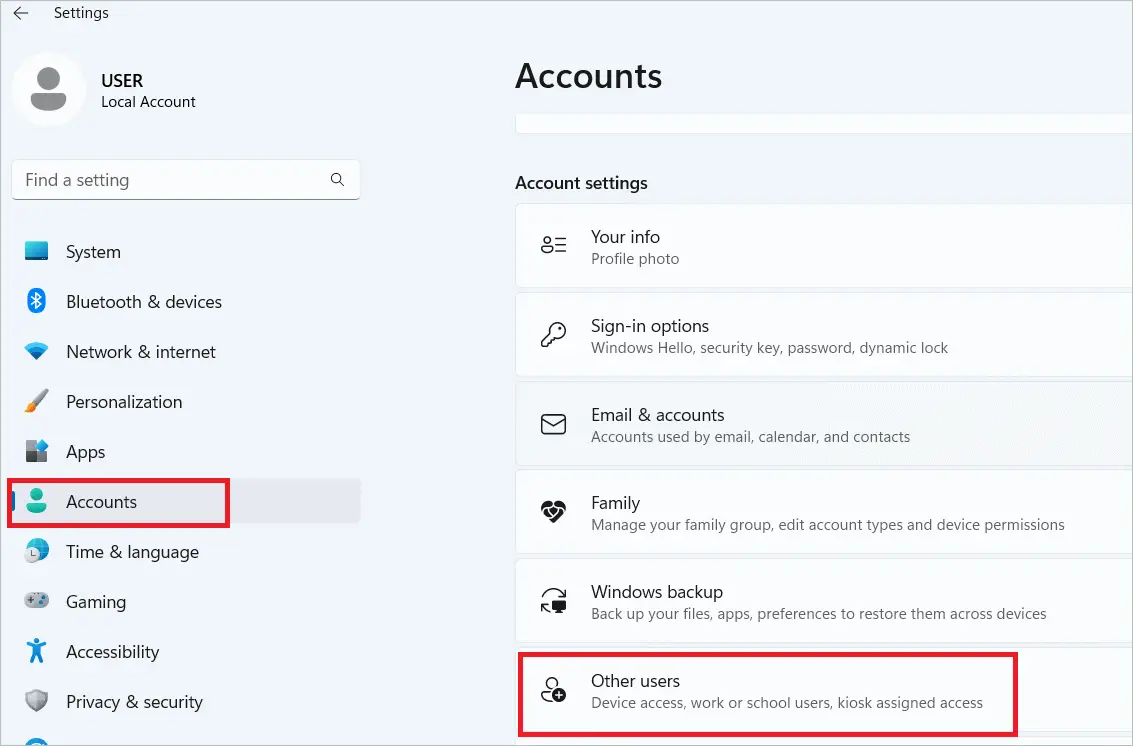Select Personalization in the sidebar
The height and width of the screenshot is (746, 1133).
click(186, 401)
